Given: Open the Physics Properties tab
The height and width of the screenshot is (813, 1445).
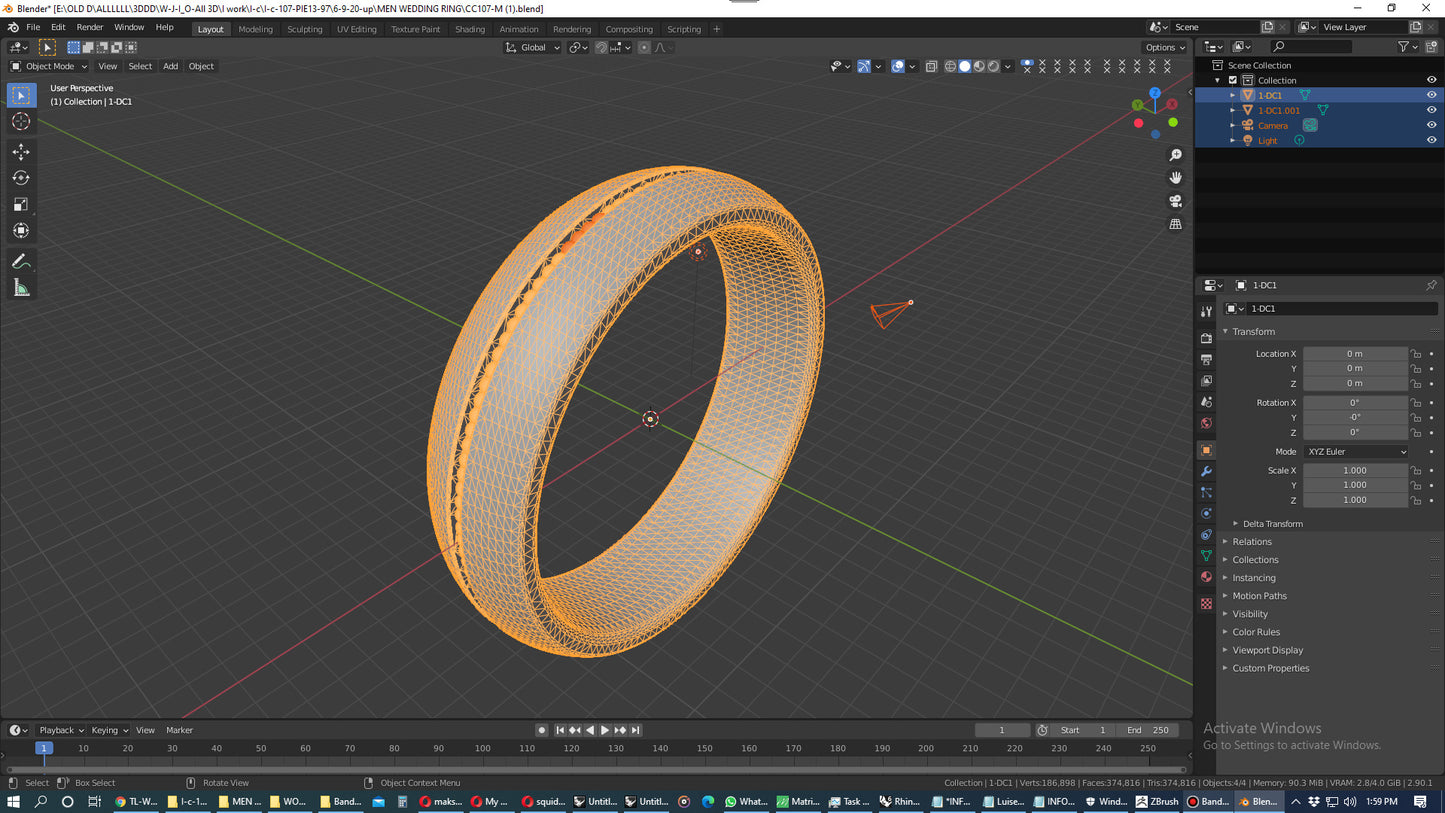Looking at the screenshot, I should [x=1206, y=513].
